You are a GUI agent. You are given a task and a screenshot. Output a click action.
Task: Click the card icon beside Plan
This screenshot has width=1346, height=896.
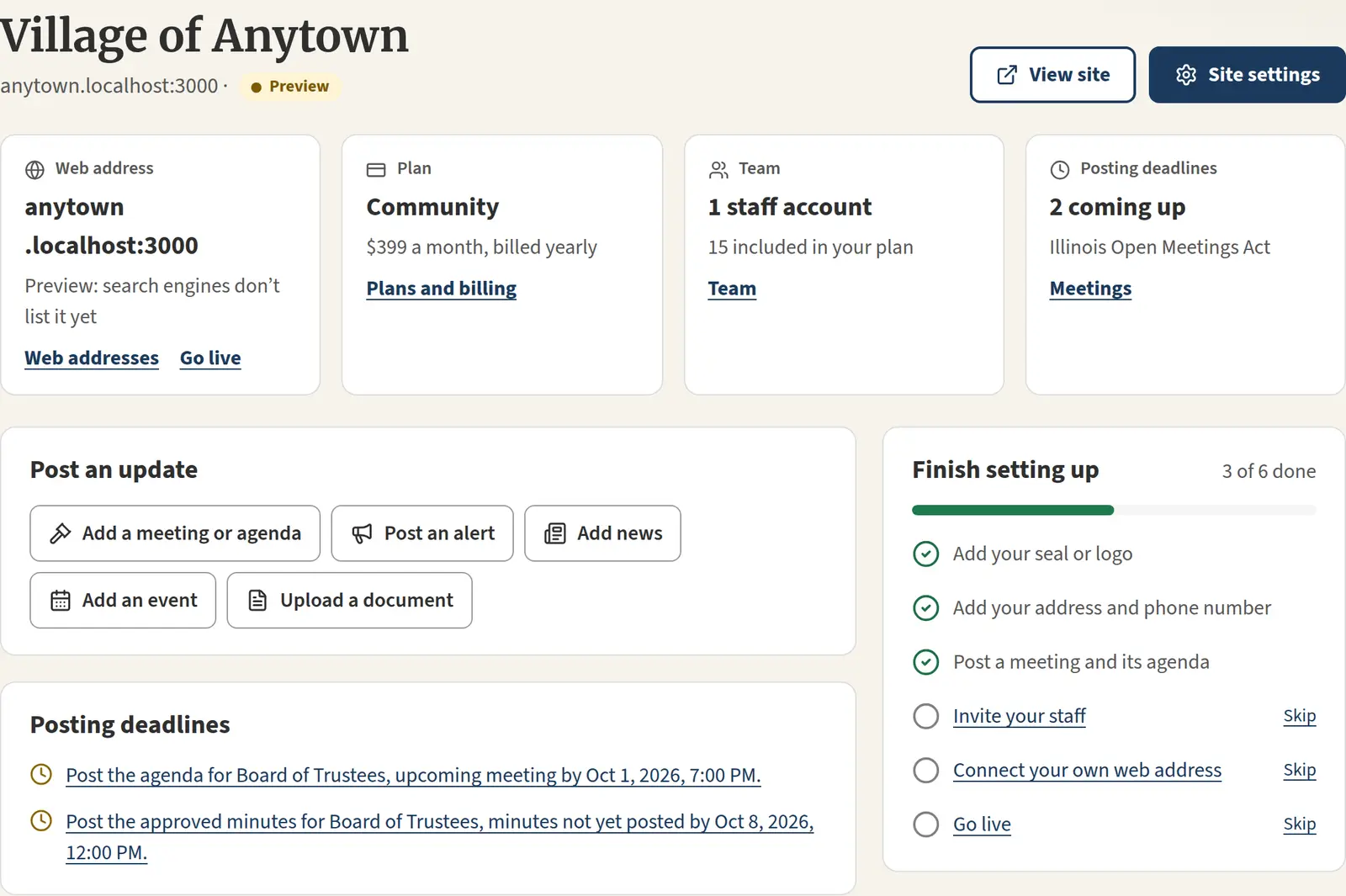376,169
